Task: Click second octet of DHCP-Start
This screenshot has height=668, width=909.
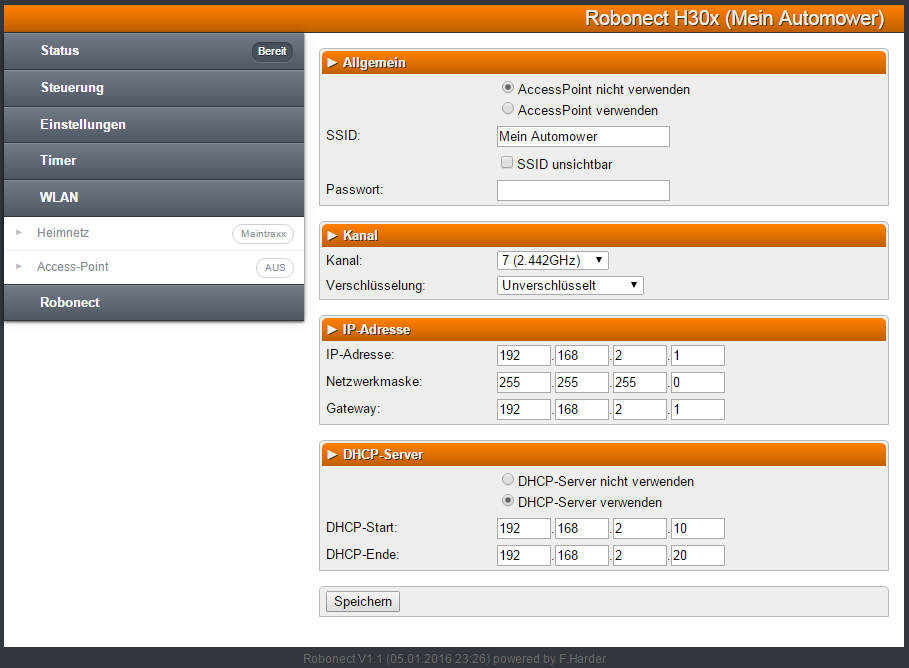Action: (581, 528)
